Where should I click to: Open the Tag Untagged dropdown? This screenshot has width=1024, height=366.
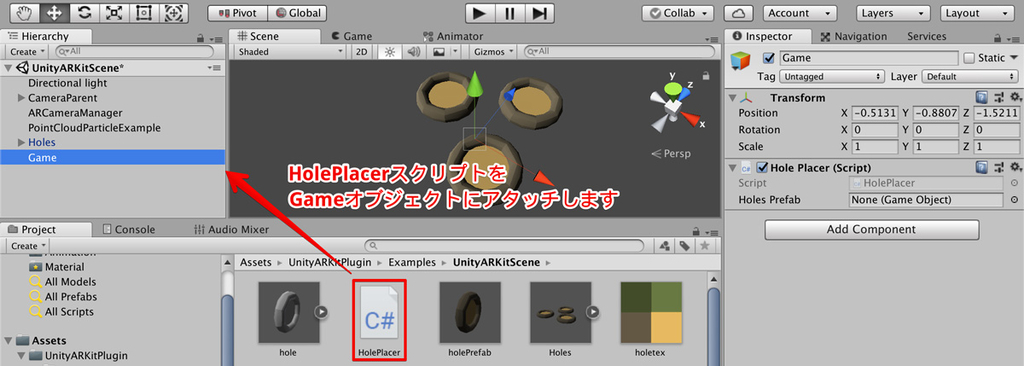click(x=832, y=76)
